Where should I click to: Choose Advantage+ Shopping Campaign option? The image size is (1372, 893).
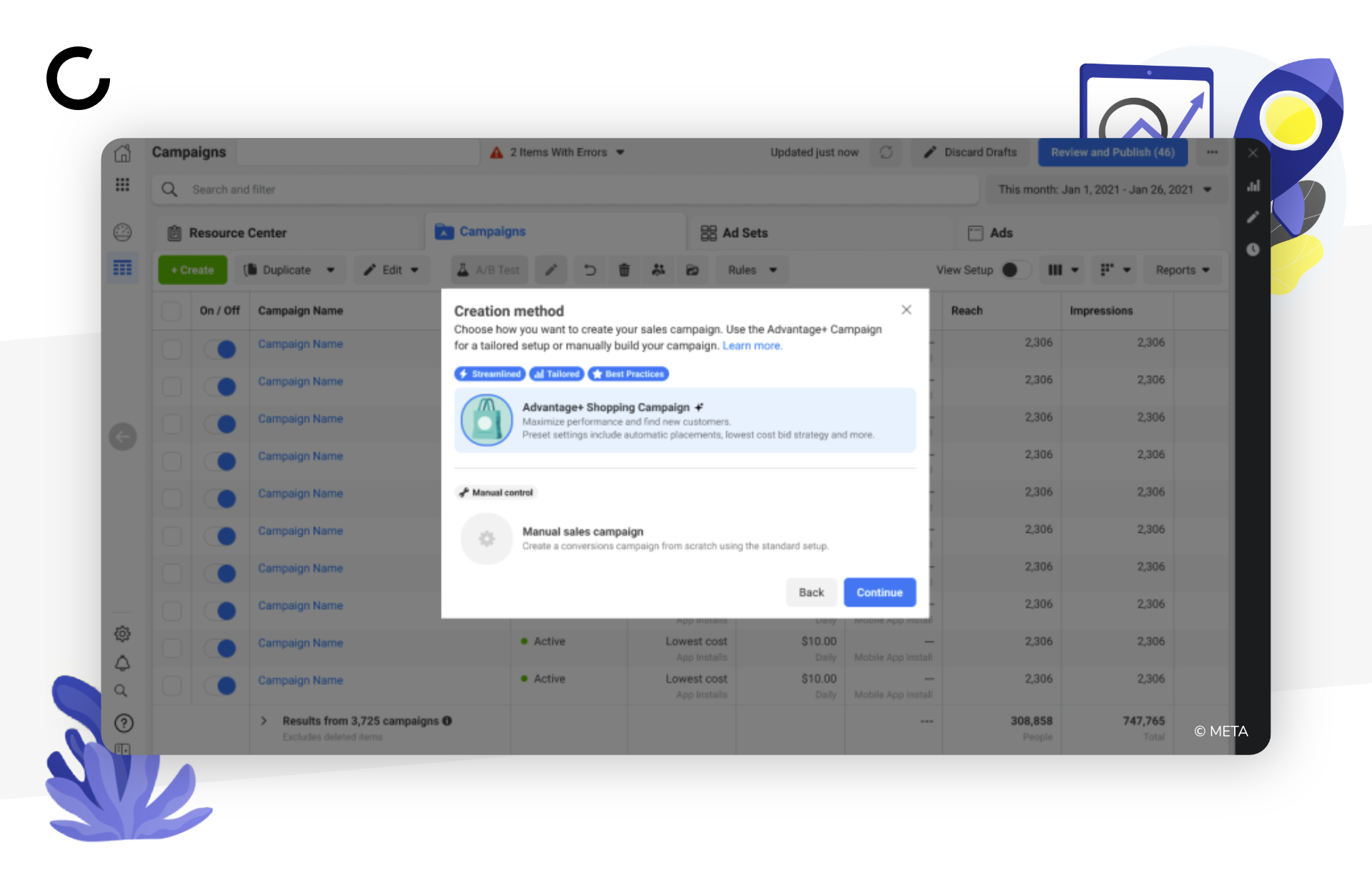tap(685, 420)
